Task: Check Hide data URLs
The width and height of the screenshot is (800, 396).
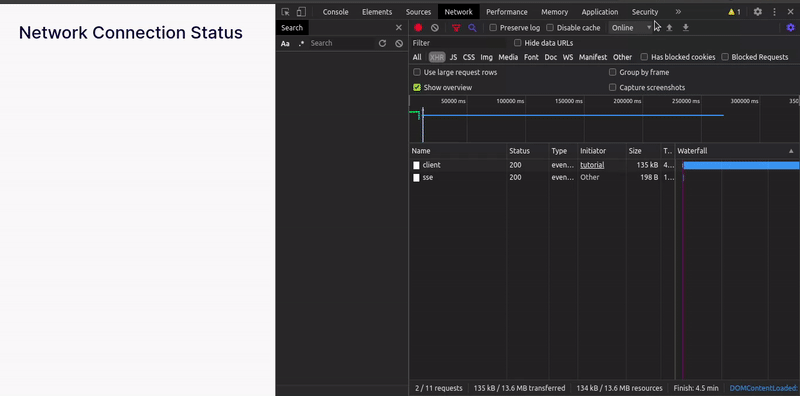Action: coord(517,43)
